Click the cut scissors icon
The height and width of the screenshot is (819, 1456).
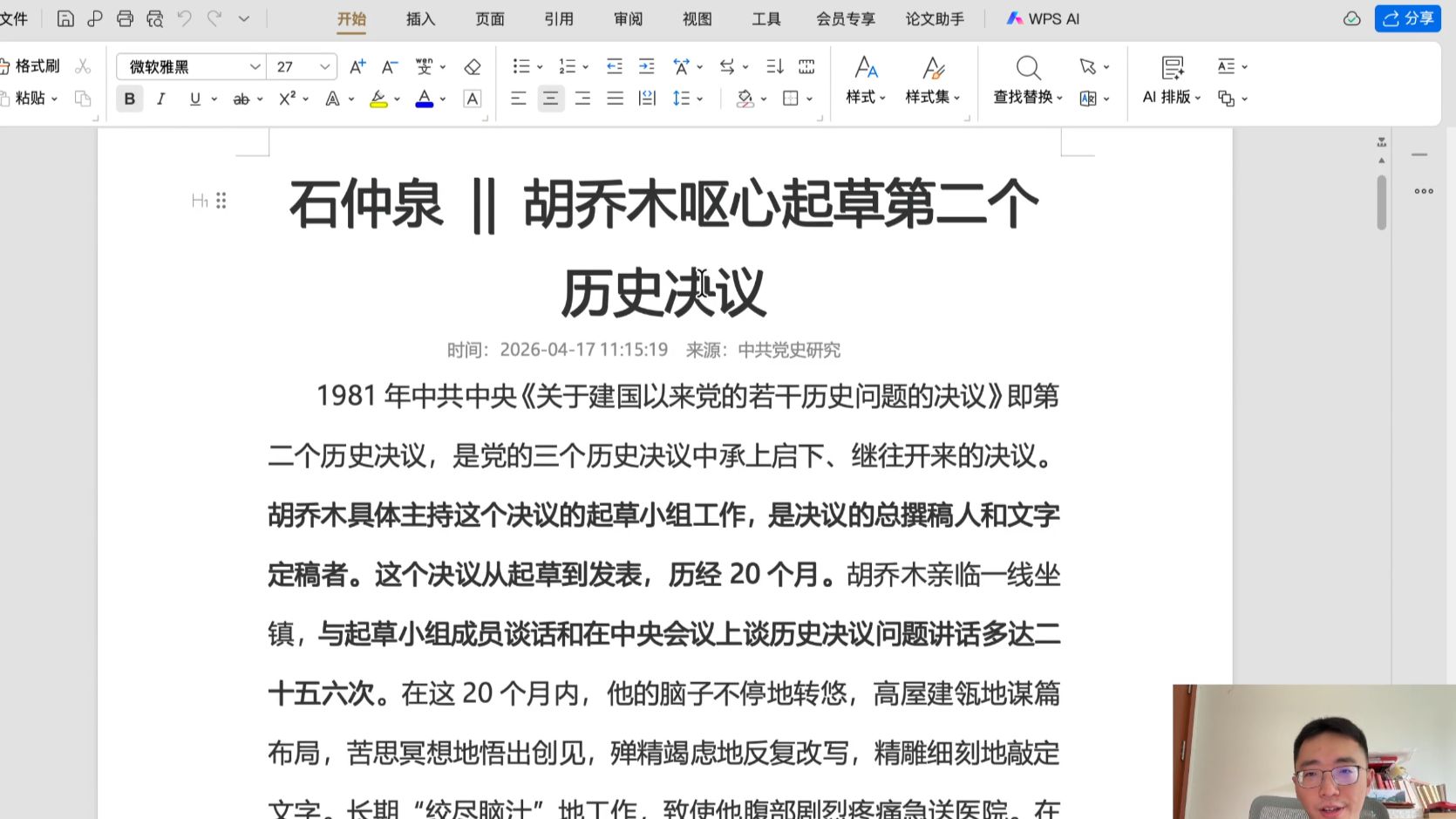click(83, 66)
